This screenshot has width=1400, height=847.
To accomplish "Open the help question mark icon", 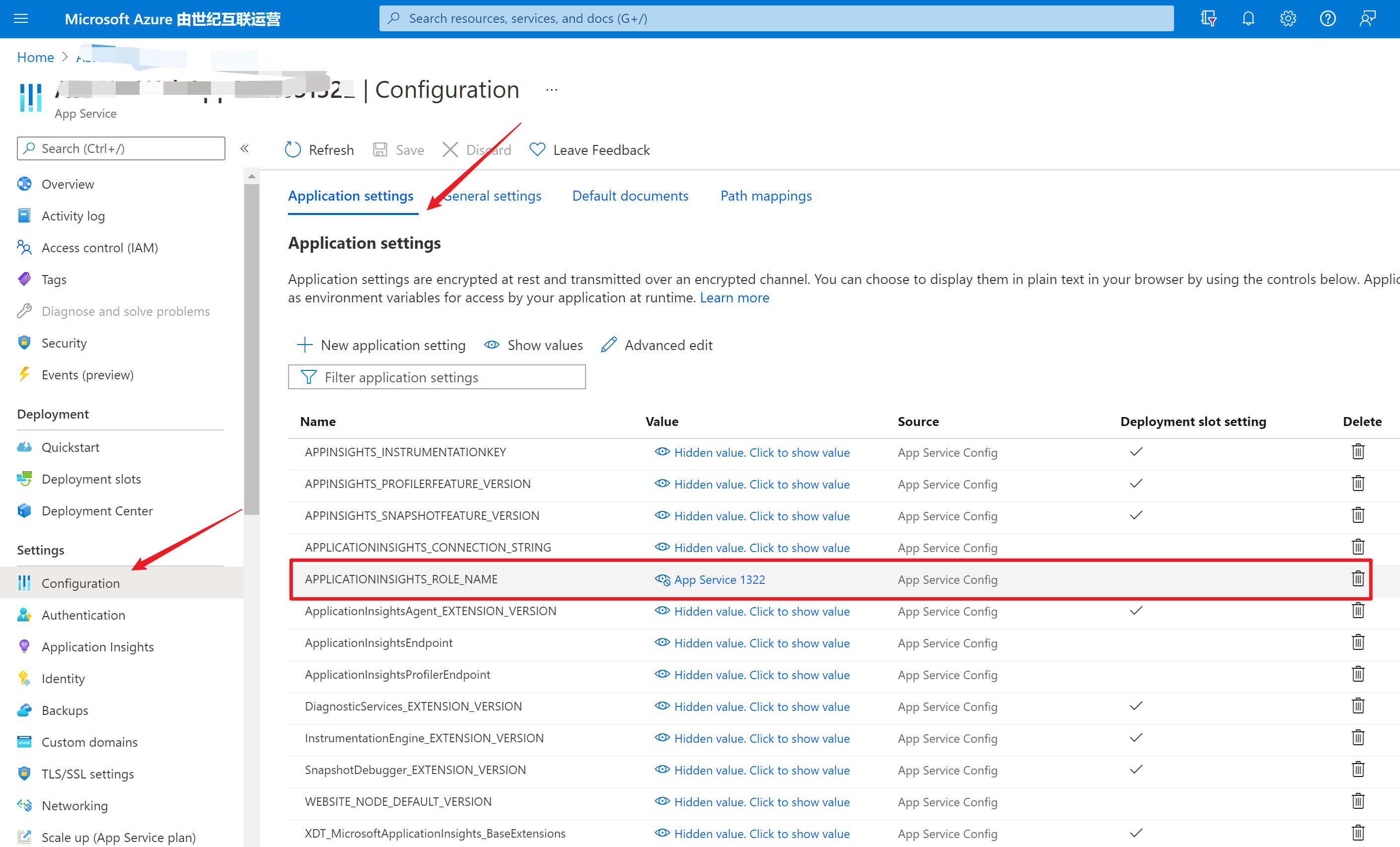I will click(x=1327, y=19).
